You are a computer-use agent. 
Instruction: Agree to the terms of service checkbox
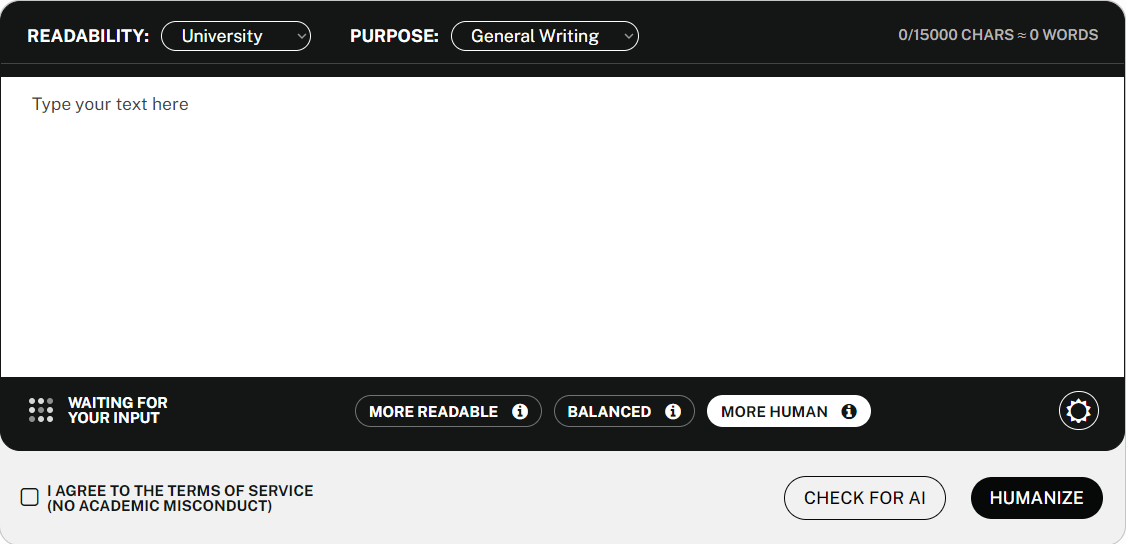tap(30, 497)
